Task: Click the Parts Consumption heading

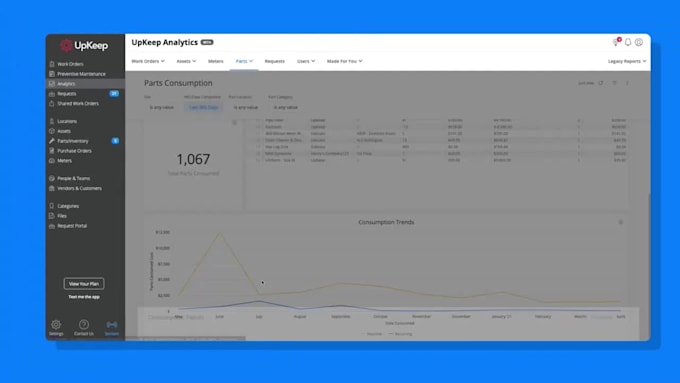Action: click(x=178, y=83)
